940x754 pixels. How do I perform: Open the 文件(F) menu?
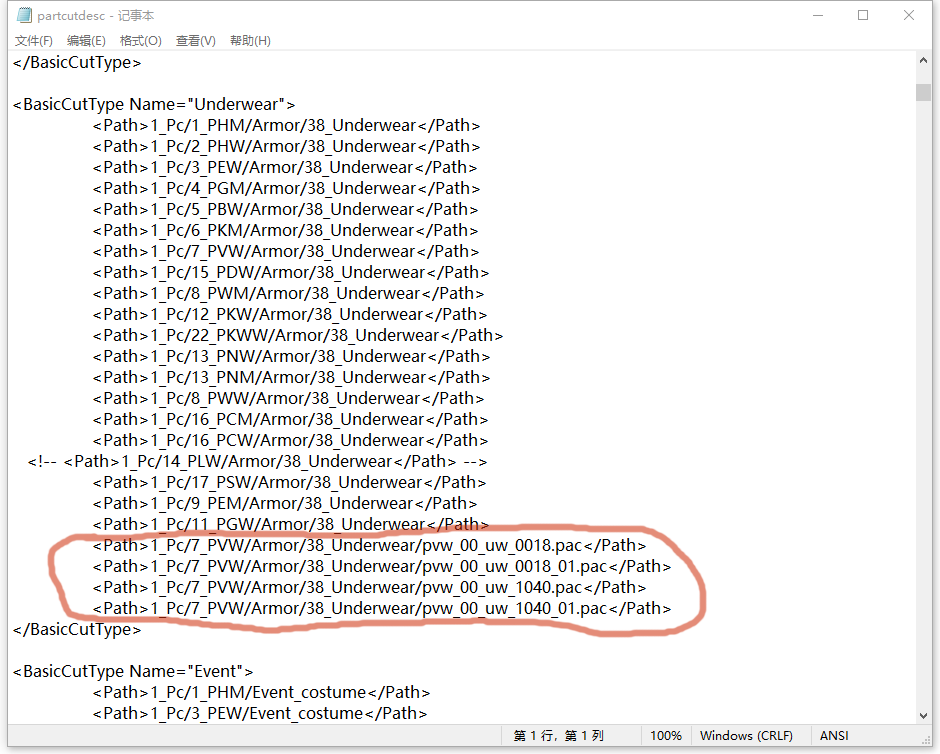34,41
